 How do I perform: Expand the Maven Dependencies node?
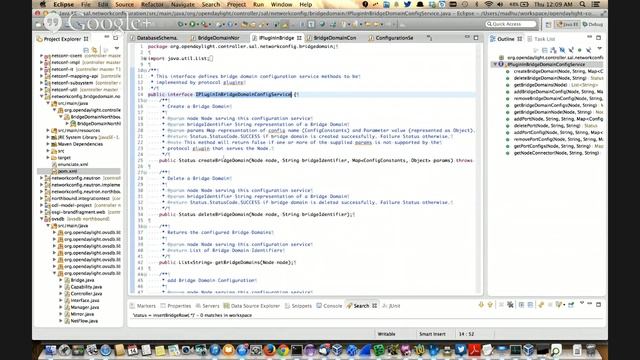point(48,144)
